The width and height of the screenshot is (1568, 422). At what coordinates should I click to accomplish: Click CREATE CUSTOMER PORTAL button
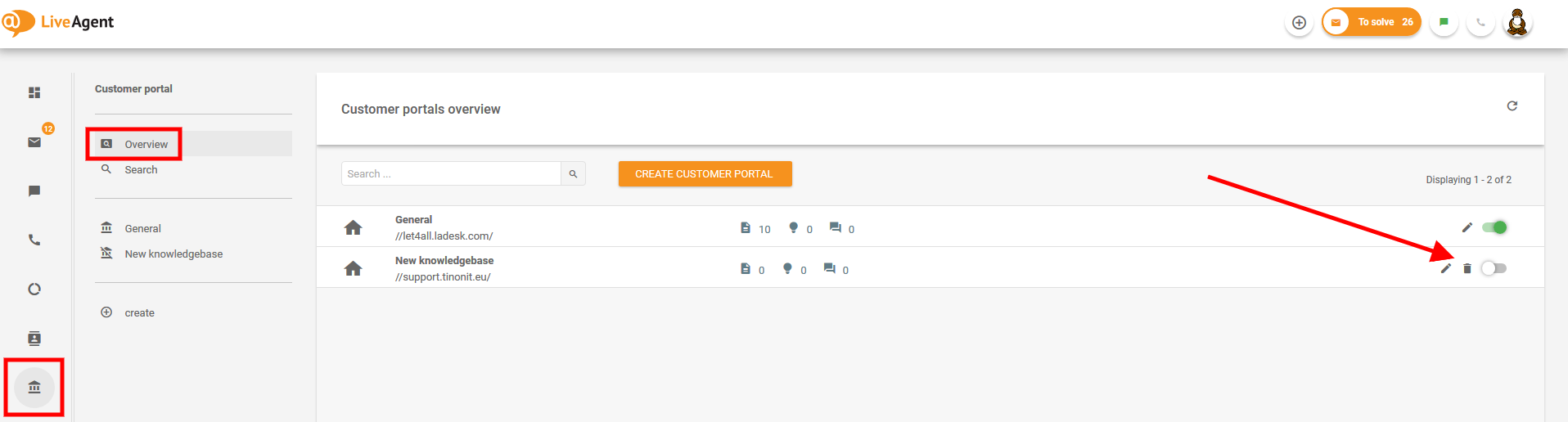click(705, 173)
